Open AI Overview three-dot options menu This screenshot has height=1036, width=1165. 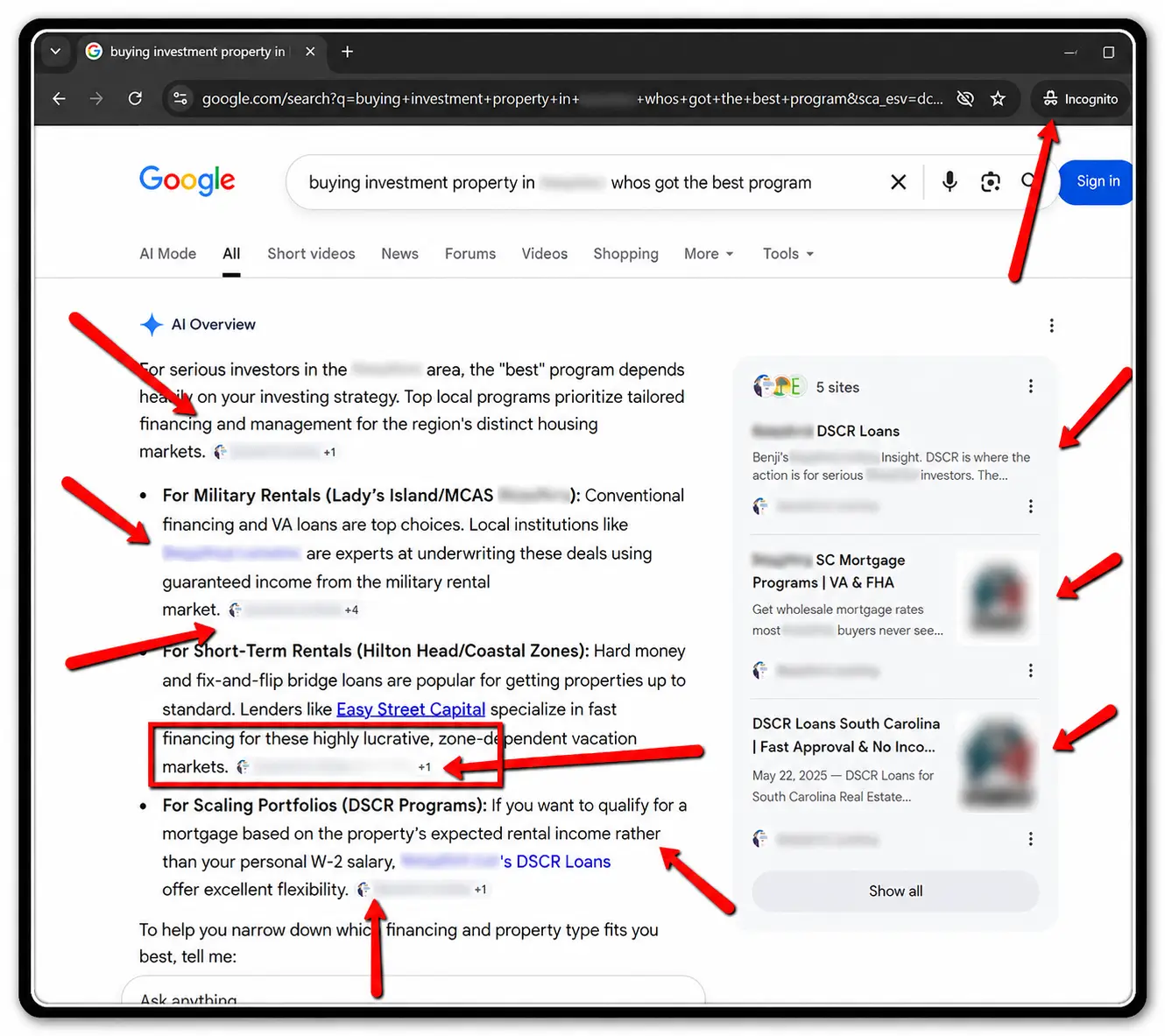point(1051,326)
